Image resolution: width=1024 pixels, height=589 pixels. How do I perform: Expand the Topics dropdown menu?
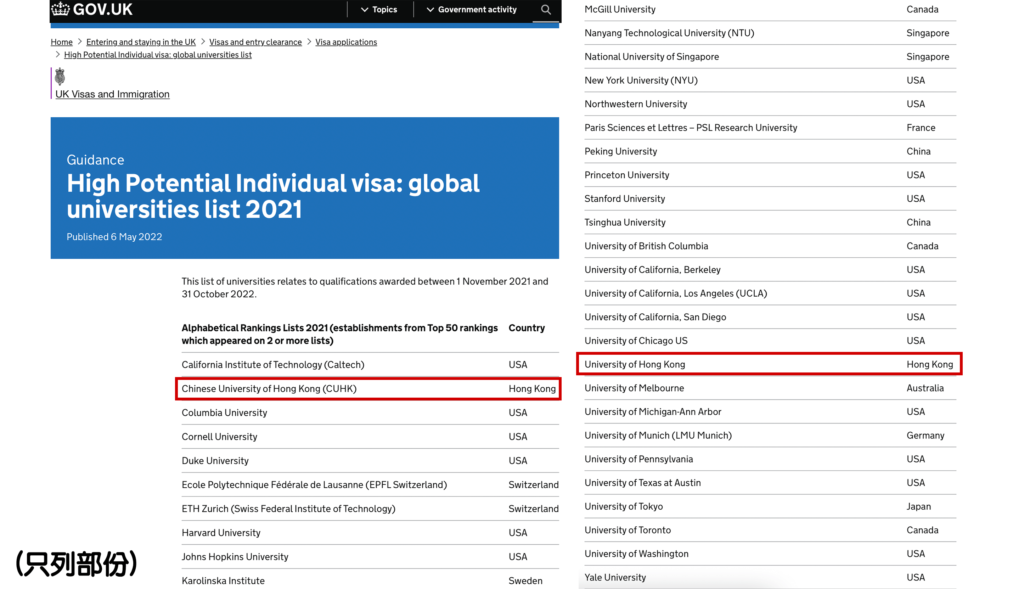378,10
